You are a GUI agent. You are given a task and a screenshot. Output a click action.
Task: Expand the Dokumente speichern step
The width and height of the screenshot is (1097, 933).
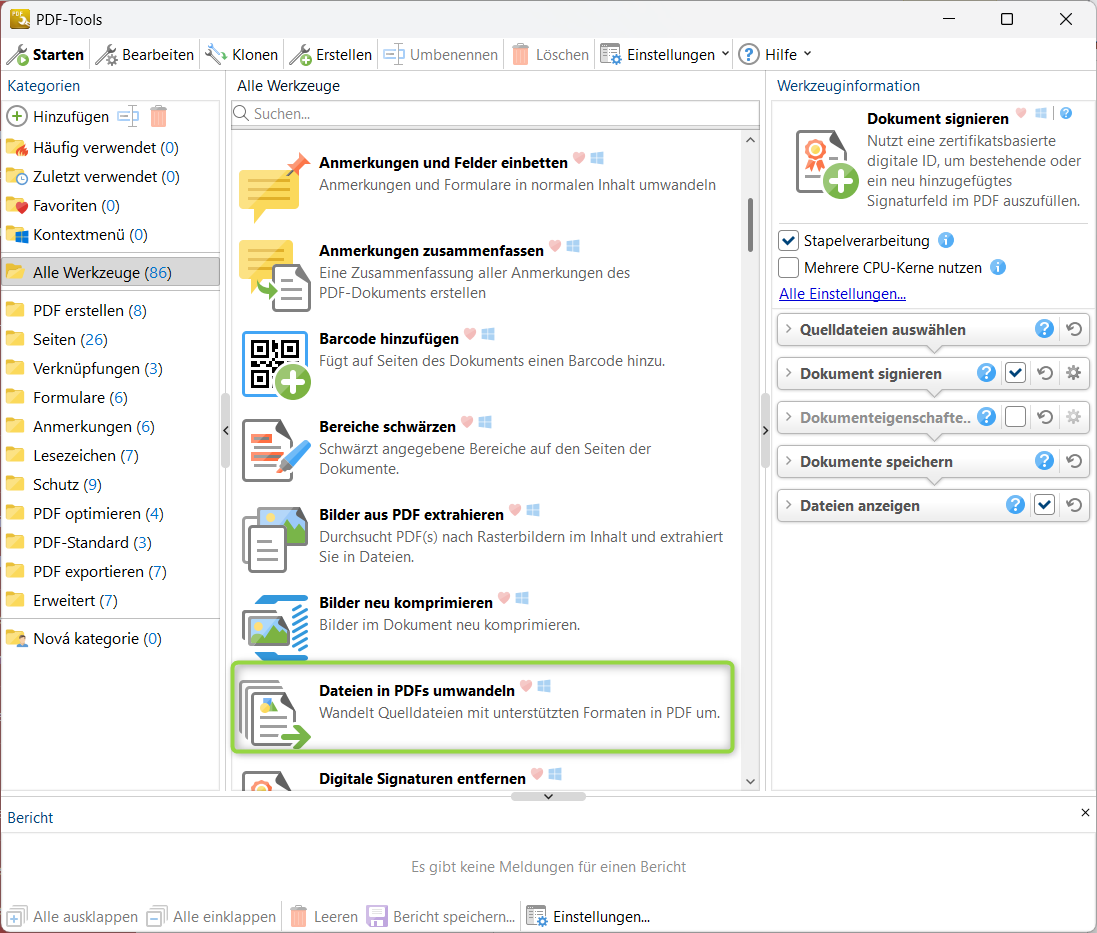click(788, 462)
